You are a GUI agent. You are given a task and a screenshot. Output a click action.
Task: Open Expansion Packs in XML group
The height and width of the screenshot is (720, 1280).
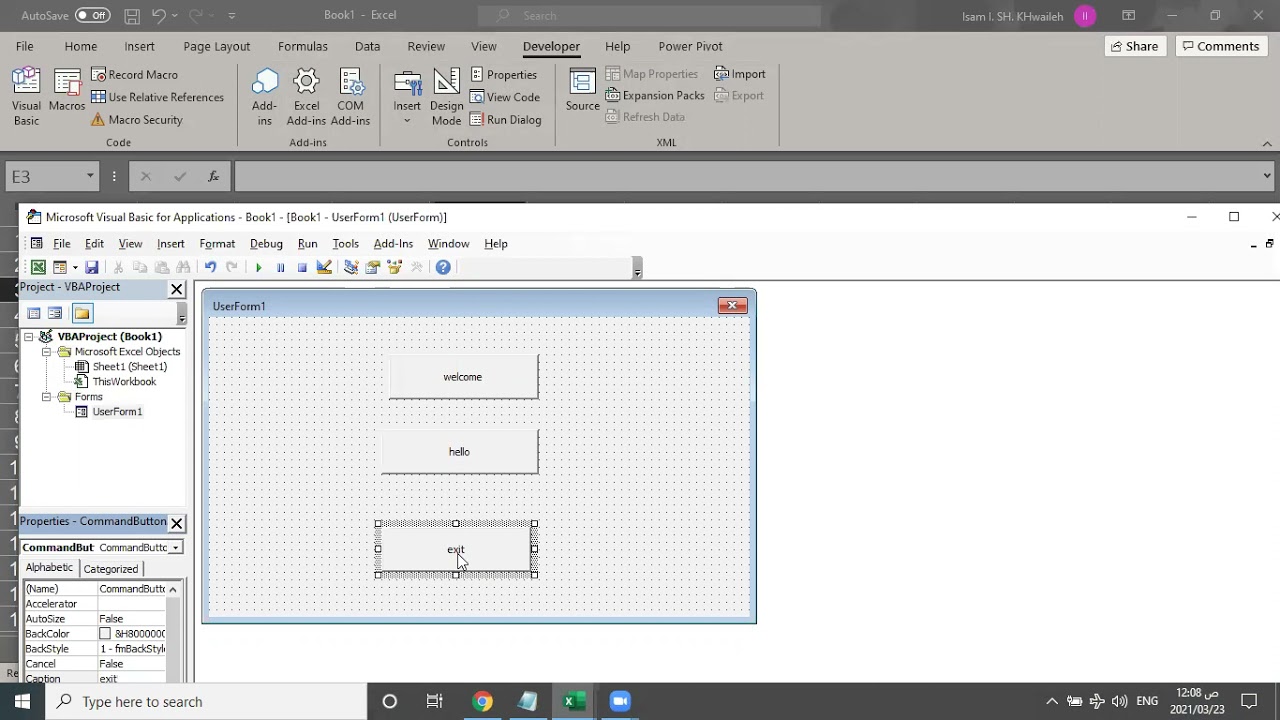[655, 96]
